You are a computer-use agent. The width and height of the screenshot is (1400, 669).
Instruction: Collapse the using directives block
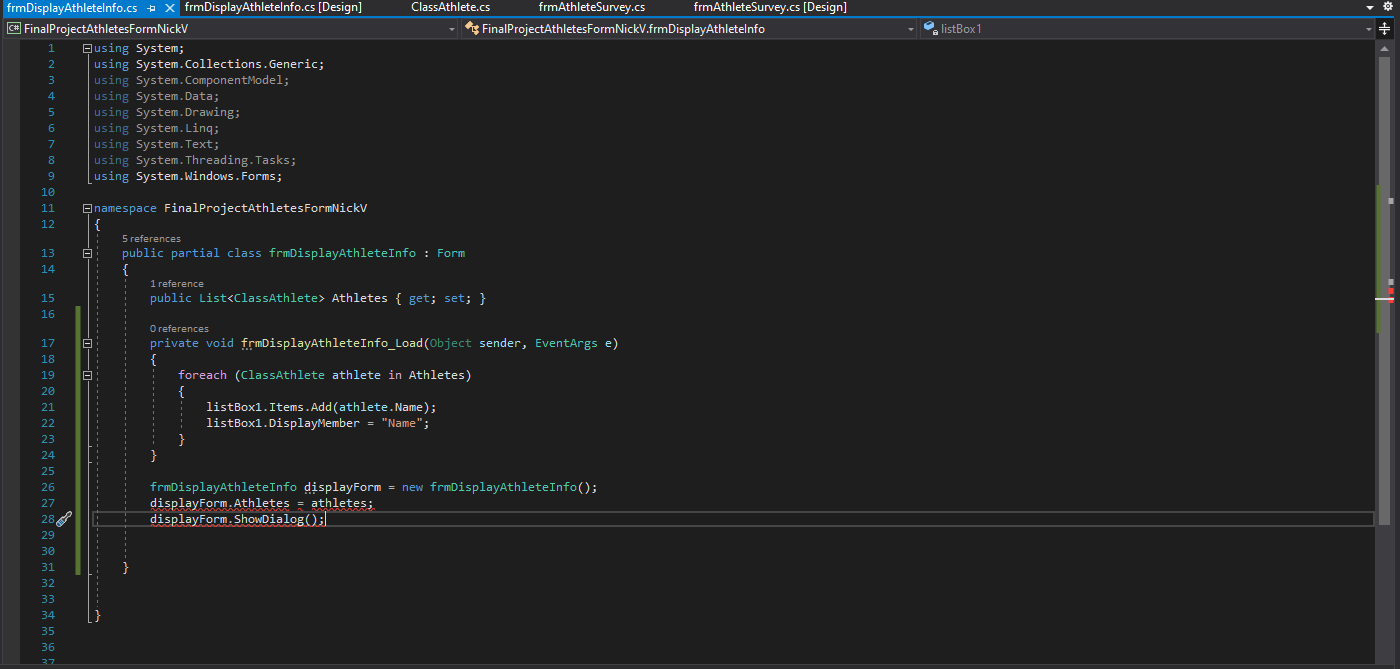click(x=88, y=48)
